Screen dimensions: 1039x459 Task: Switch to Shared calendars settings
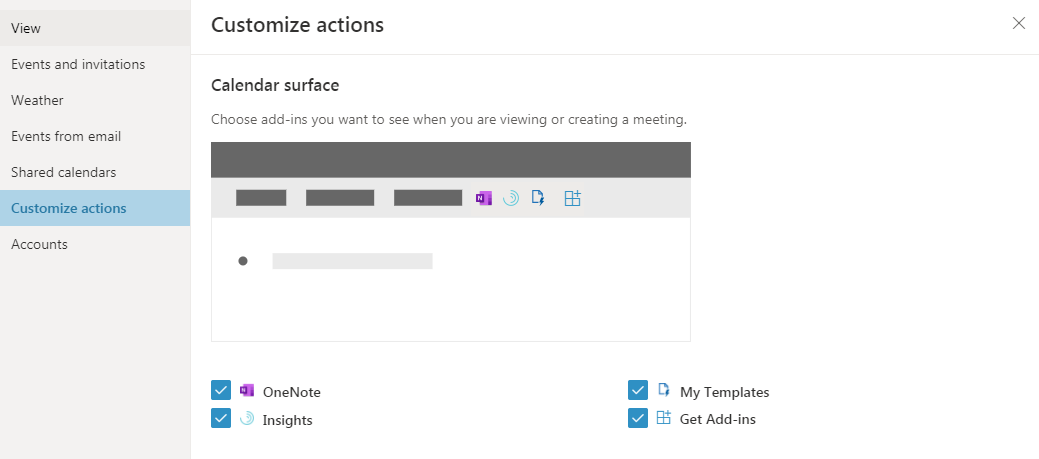click(63, 172)
